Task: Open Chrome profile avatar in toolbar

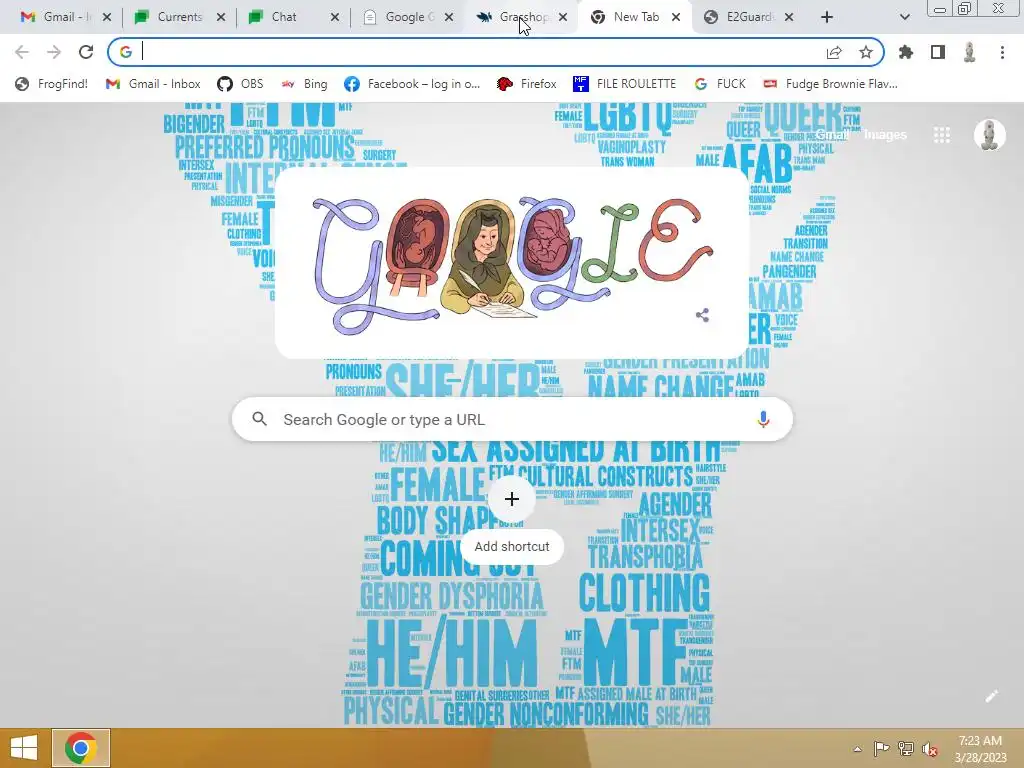Action: click(x=970, y=52)
